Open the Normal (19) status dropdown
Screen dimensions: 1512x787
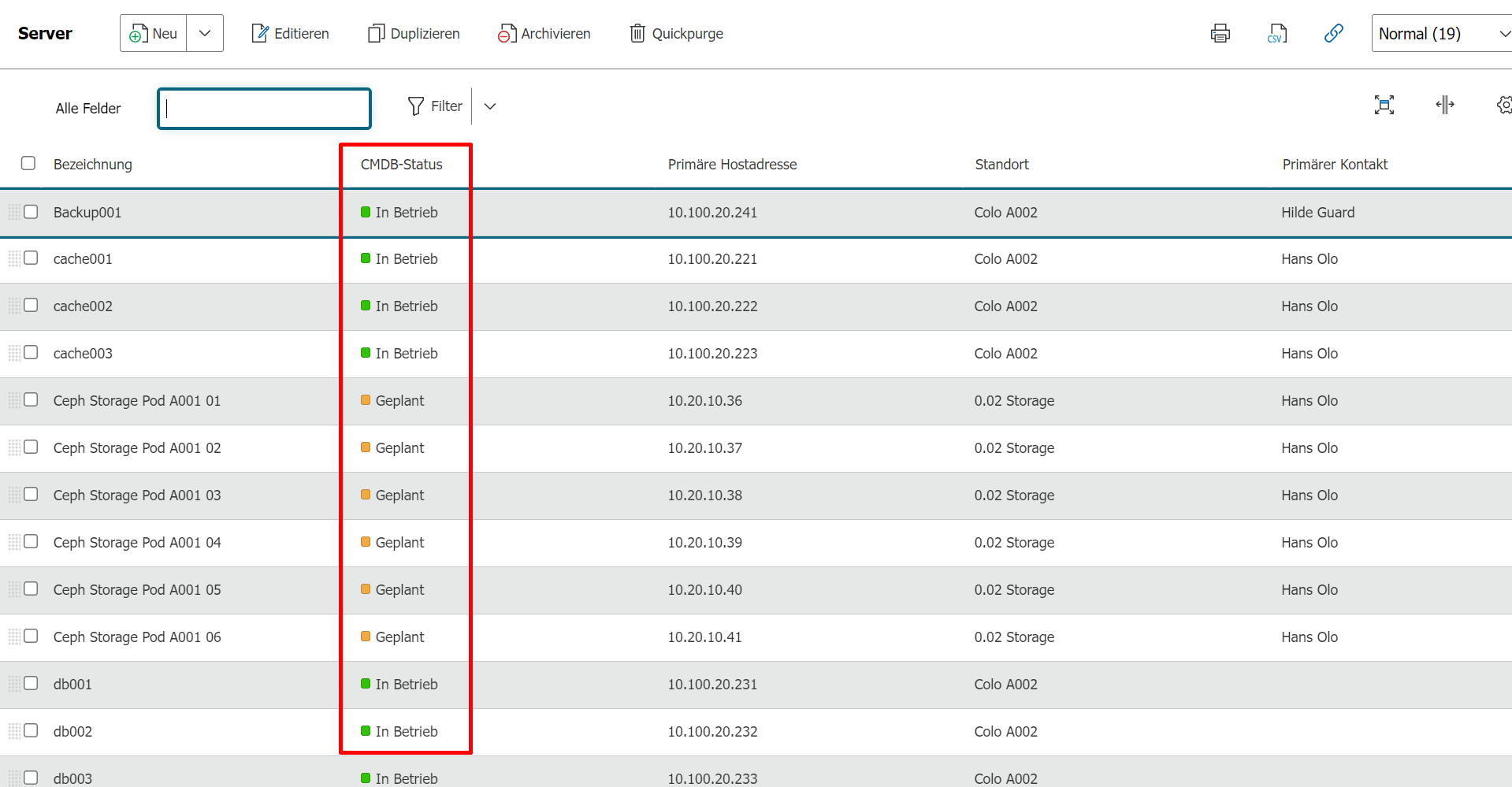[x=1442, y=33]
